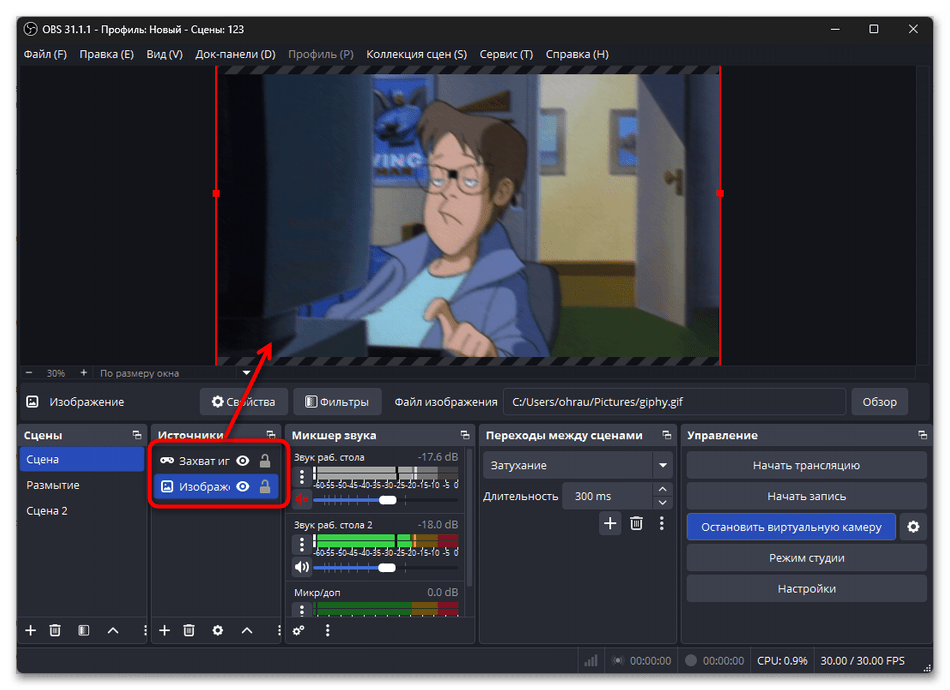Add a new source with plus icon
This screenshot has width=950, height=690.
tap(164, 631)
